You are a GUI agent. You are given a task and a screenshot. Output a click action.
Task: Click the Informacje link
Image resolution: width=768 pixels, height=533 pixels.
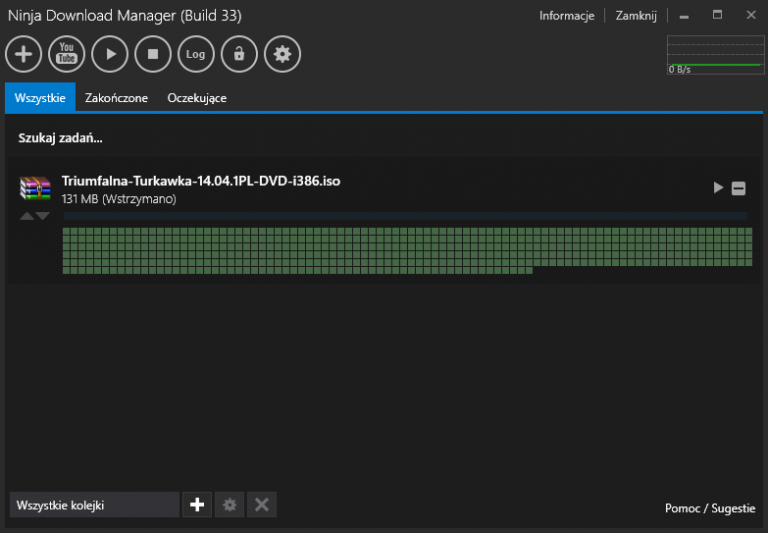(567, 16)
